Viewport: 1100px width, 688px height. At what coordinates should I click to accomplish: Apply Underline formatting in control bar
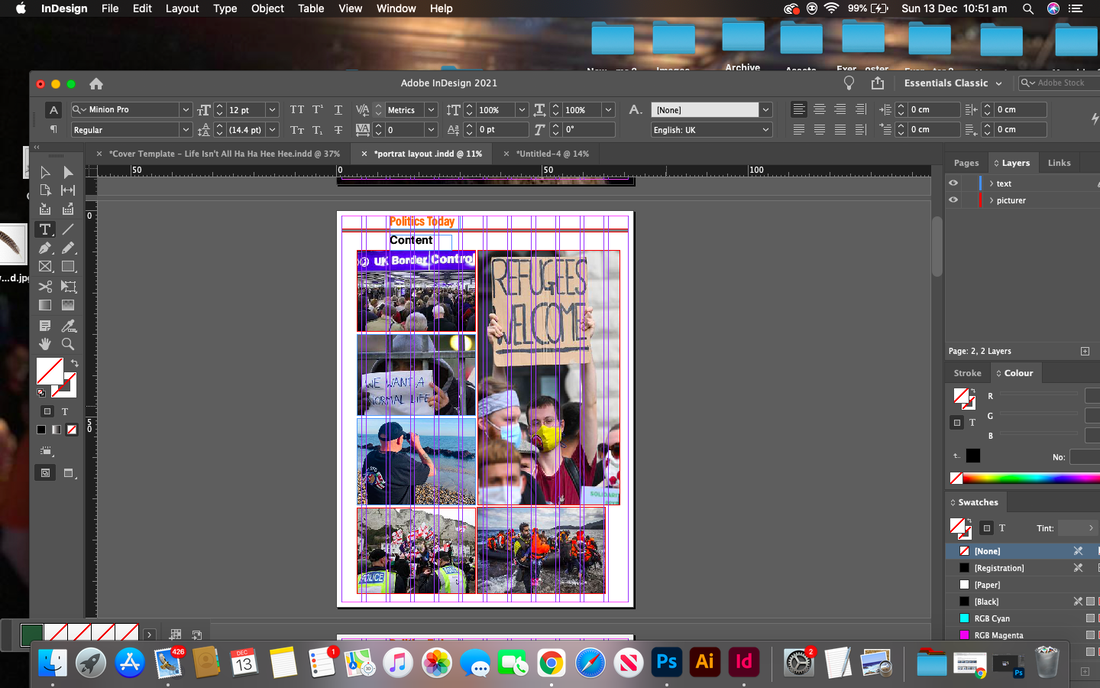click(338, 109)
